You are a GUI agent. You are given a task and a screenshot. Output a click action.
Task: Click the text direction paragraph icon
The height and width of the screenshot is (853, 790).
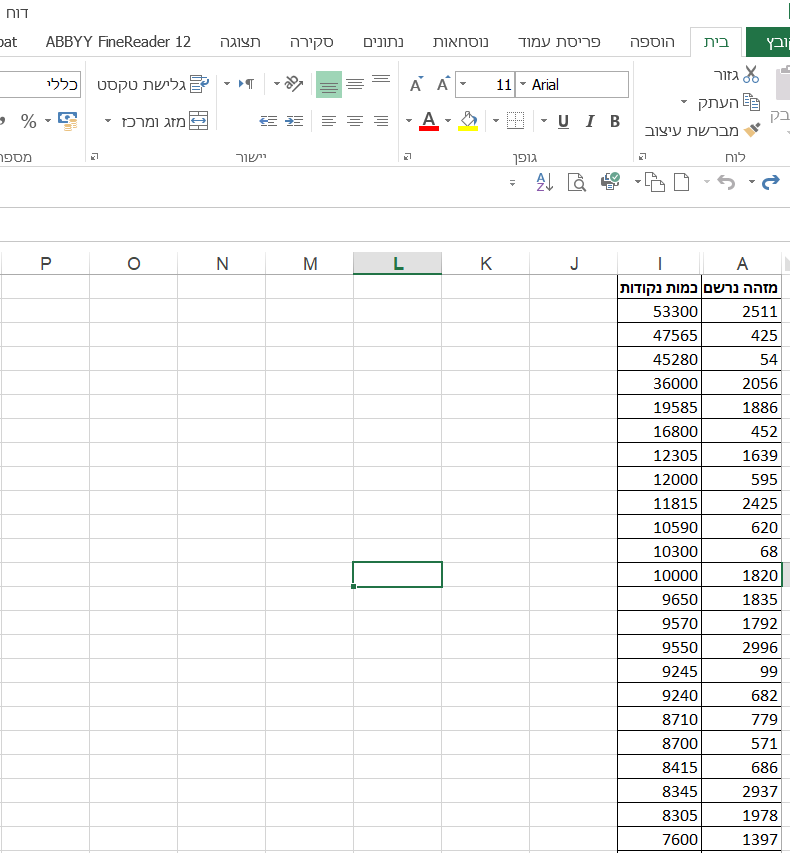click(x=246, y=84)
